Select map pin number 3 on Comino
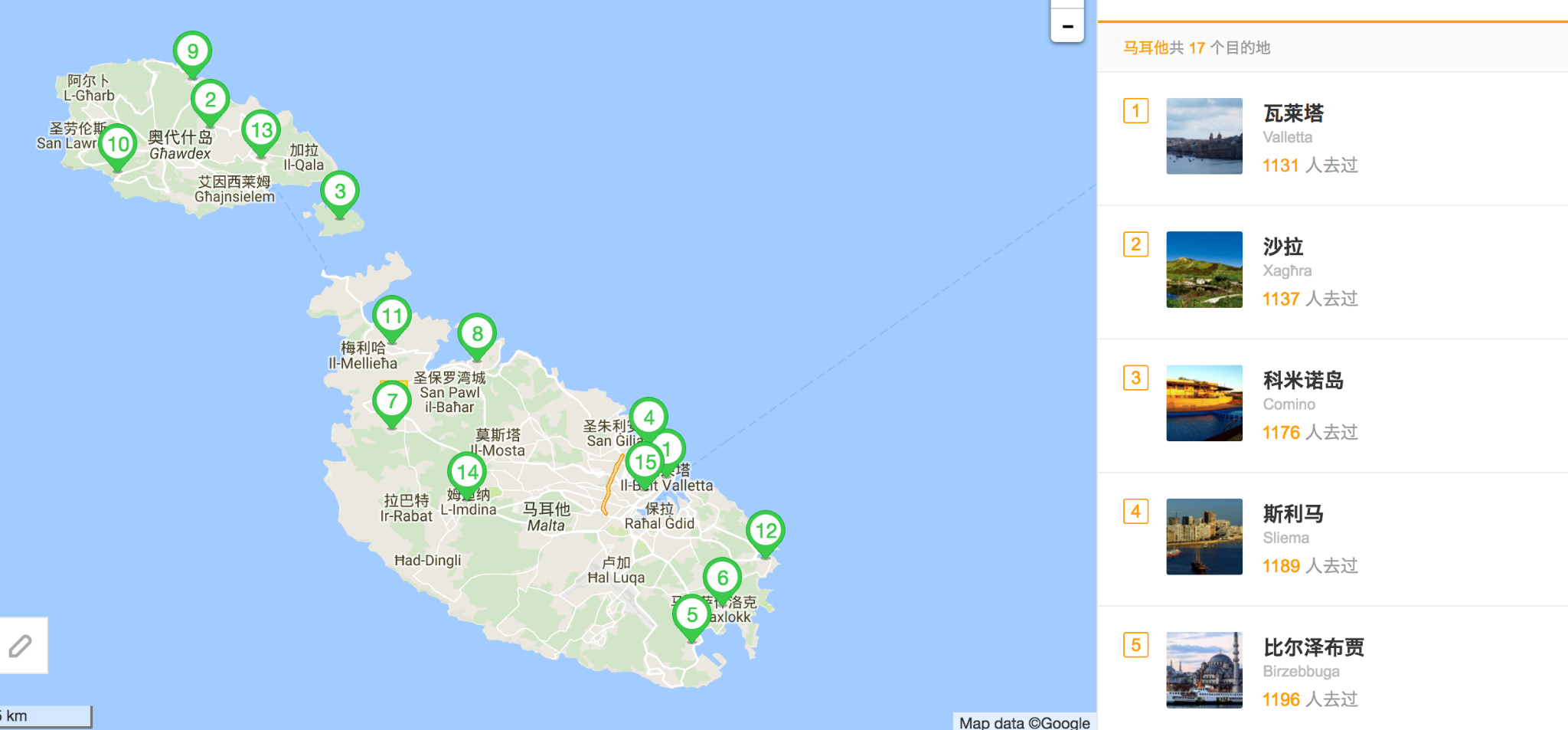This screenshot has width=1568, height=730. (340, 192)
